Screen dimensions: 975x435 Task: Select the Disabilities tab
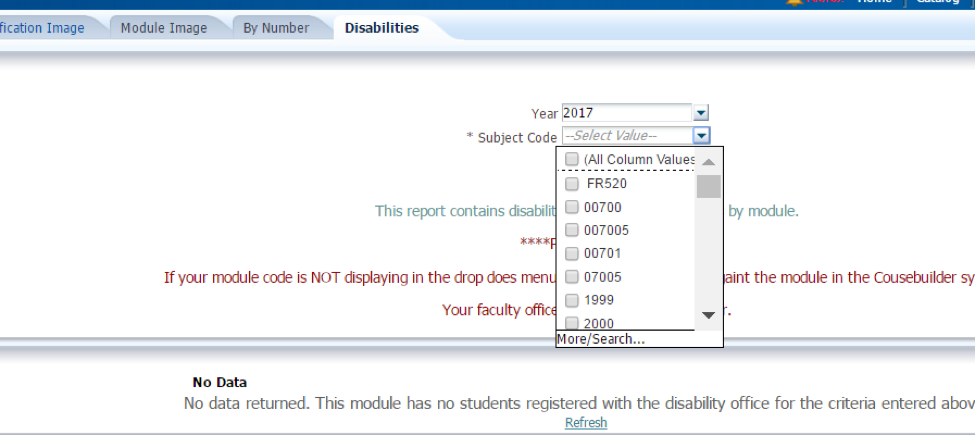pos(382,28)
